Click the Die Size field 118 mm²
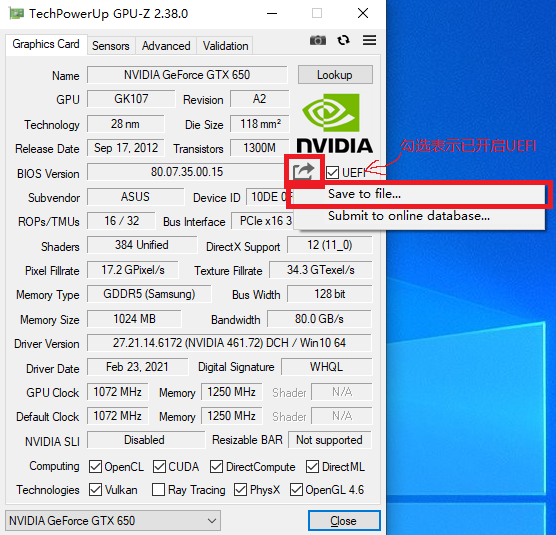The height and width of the screenshot is (535, 556). point(260,124)
